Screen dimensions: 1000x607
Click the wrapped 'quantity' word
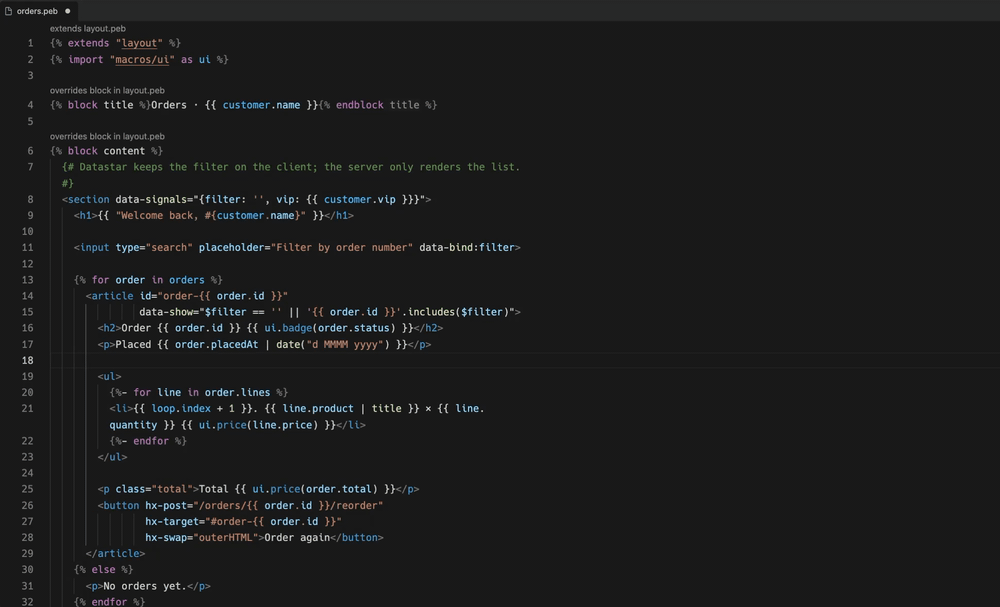pos(133,425)
